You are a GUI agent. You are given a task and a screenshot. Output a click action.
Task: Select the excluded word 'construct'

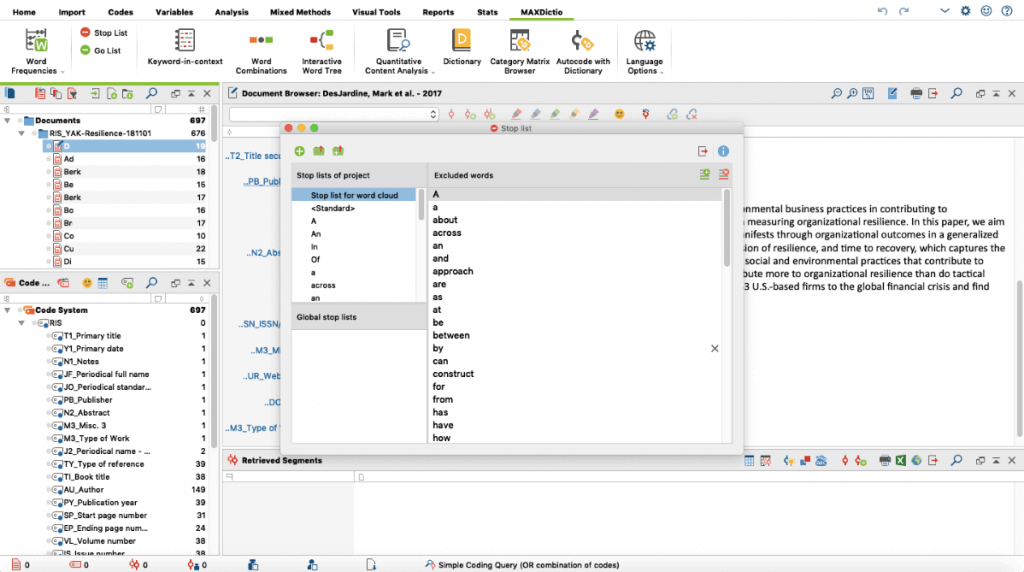453,374
